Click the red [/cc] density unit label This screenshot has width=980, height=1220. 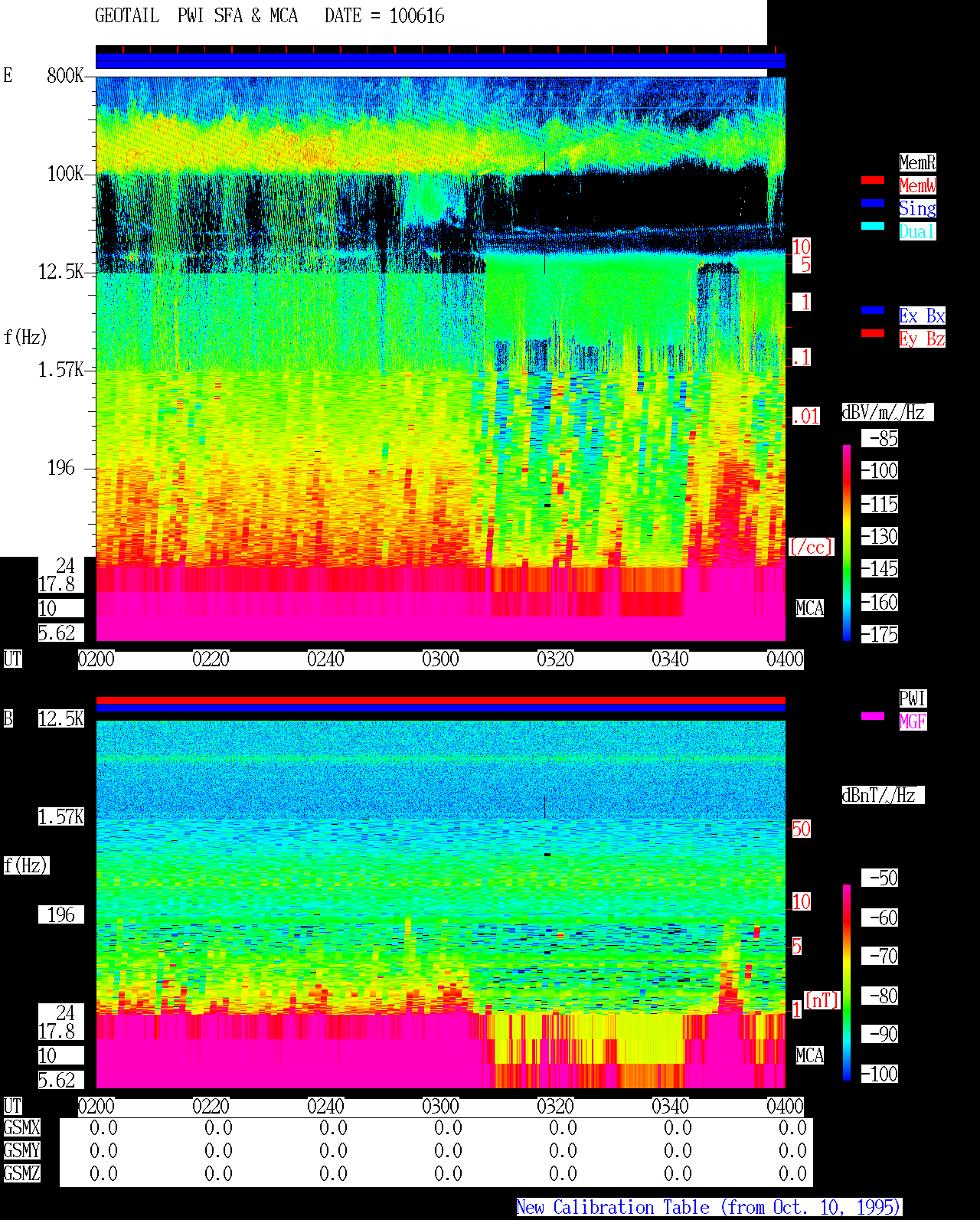click(811, 548)
